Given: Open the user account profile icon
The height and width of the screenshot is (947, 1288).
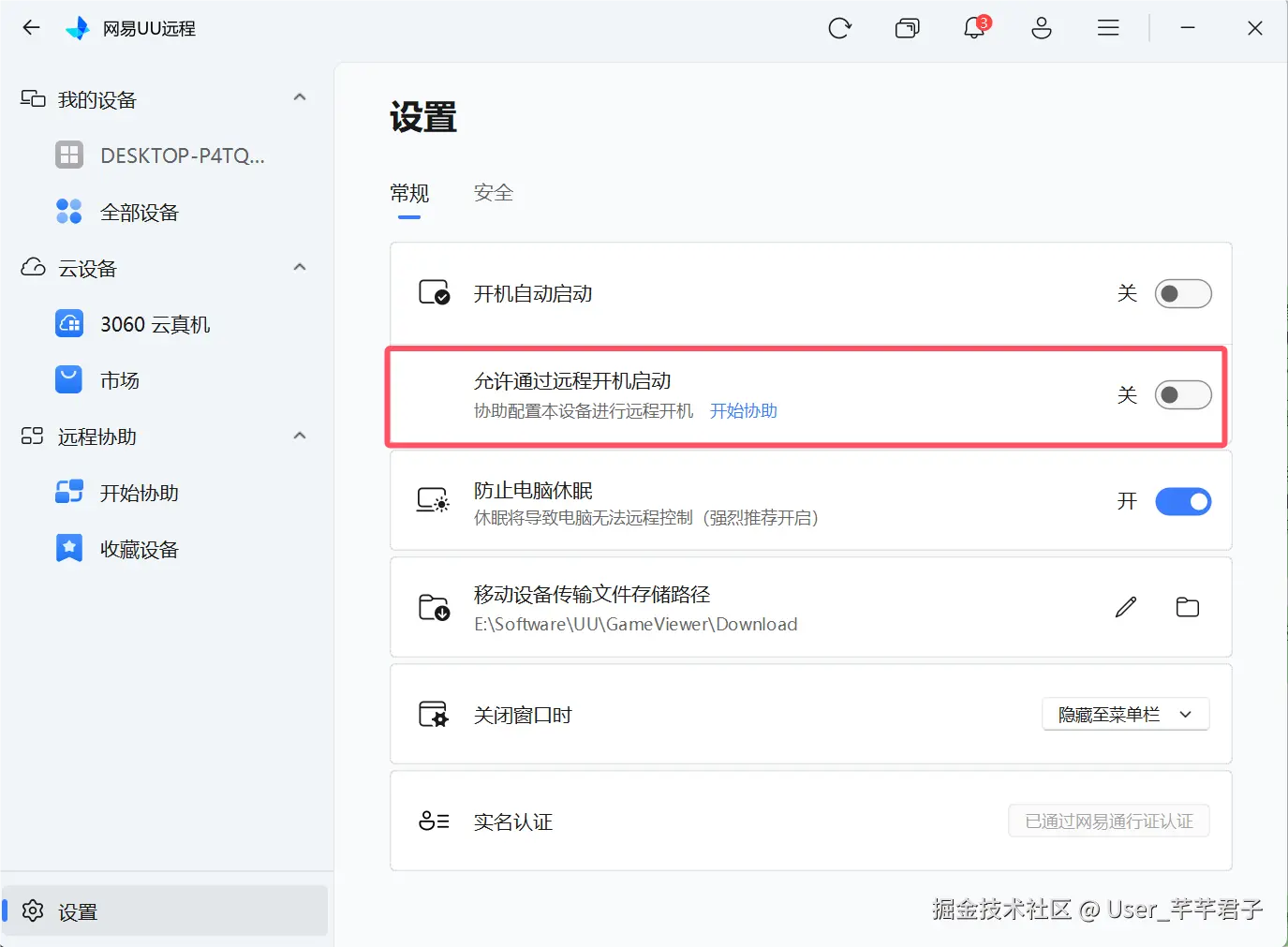Looking at the screenshot, I should [1042, 28].
